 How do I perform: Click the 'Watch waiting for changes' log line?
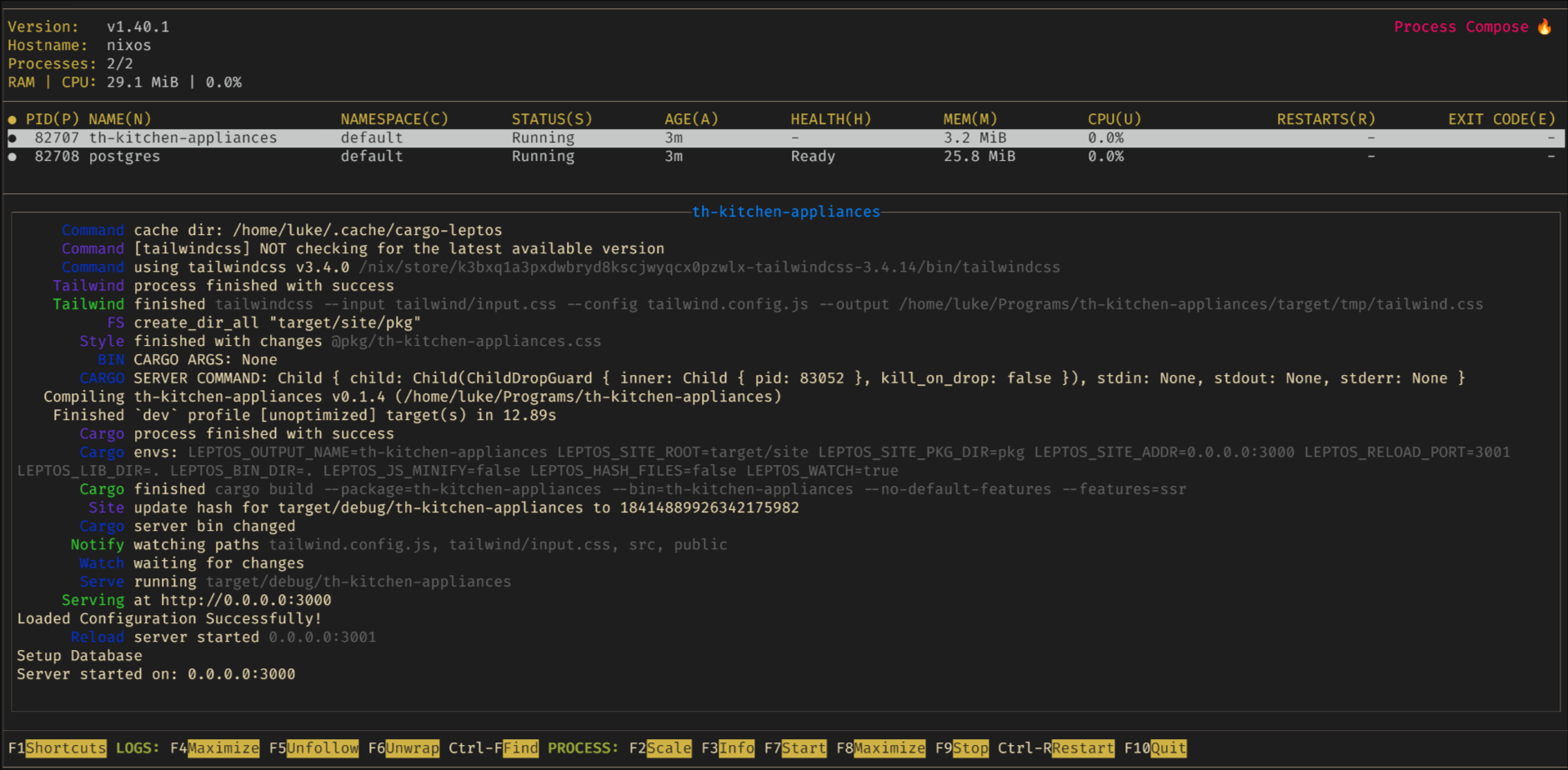pos(192,562)
